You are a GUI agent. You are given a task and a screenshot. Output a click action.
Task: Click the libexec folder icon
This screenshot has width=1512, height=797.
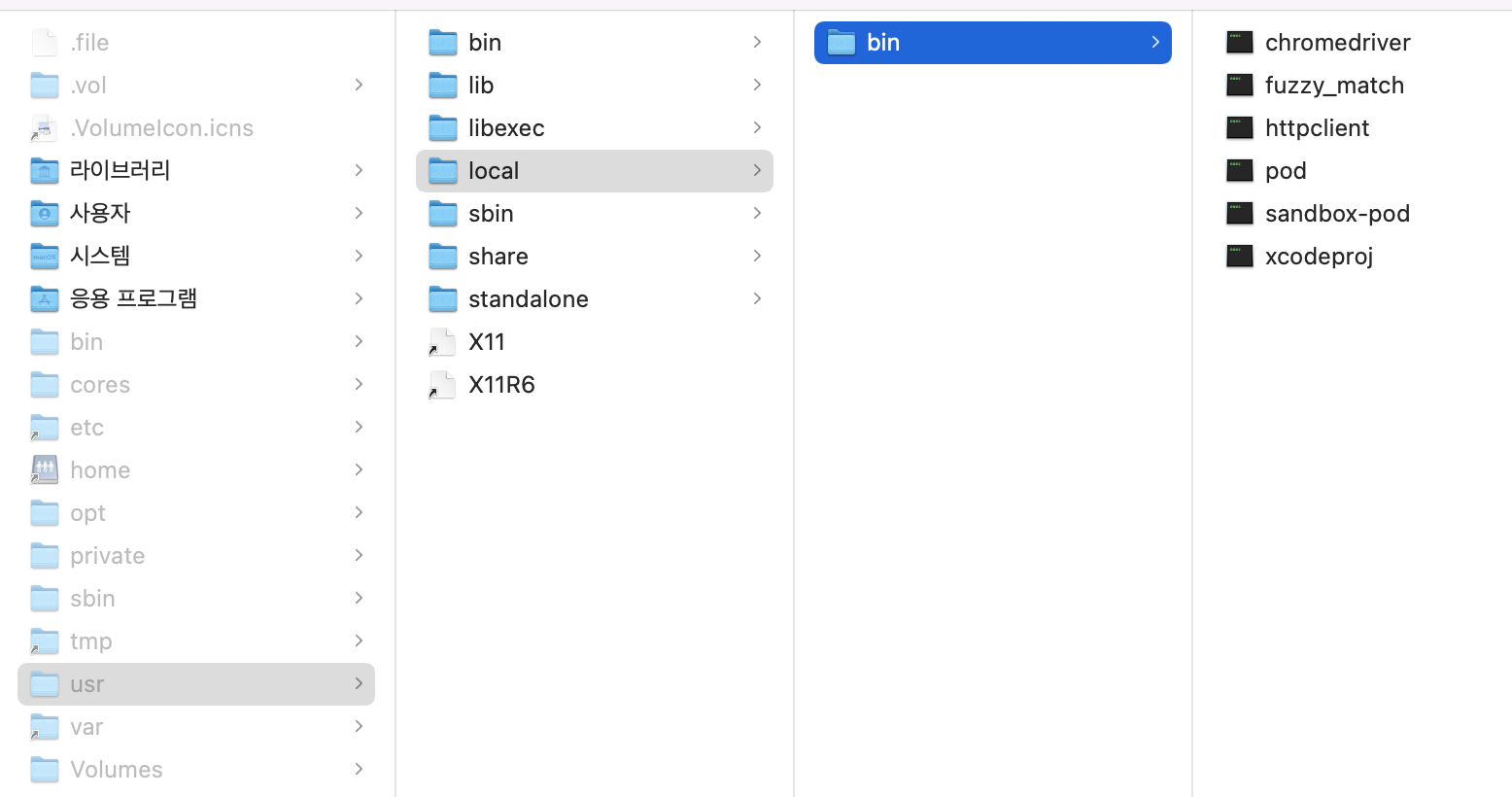pos(443,127)
